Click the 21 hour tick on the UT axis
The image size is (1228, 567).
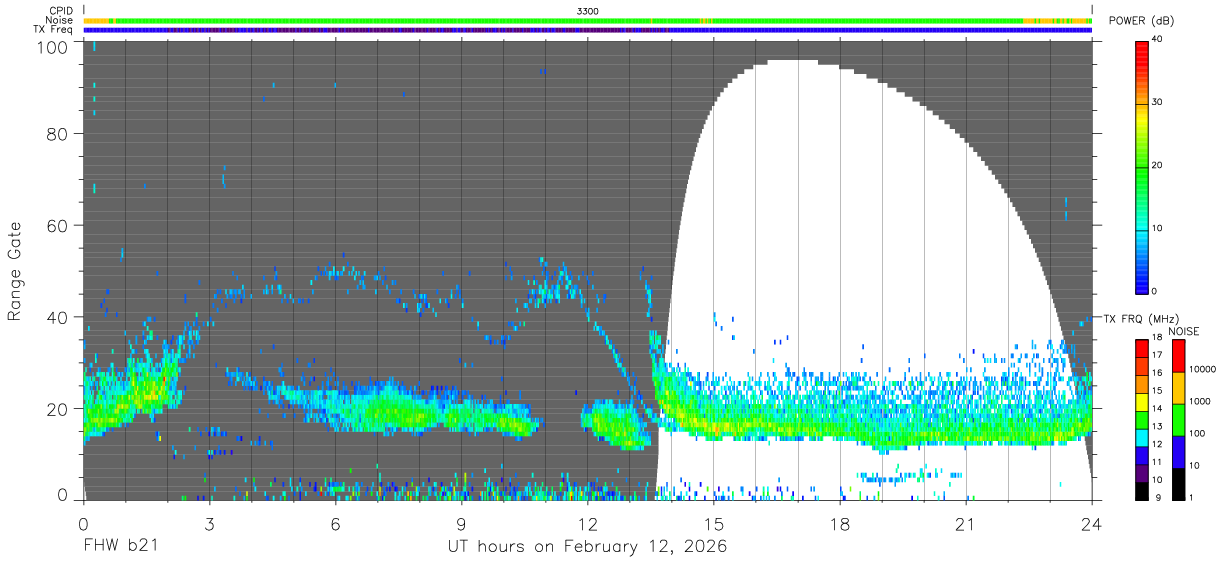[966, 523]
